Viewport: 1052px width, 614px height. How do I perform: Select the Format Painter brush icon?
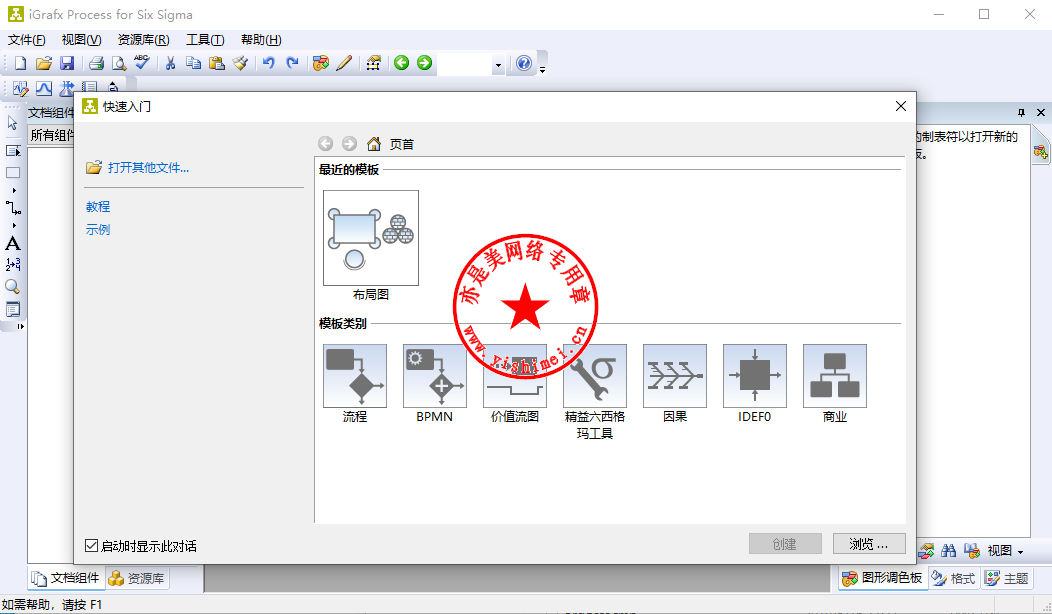tap(240, 63)
